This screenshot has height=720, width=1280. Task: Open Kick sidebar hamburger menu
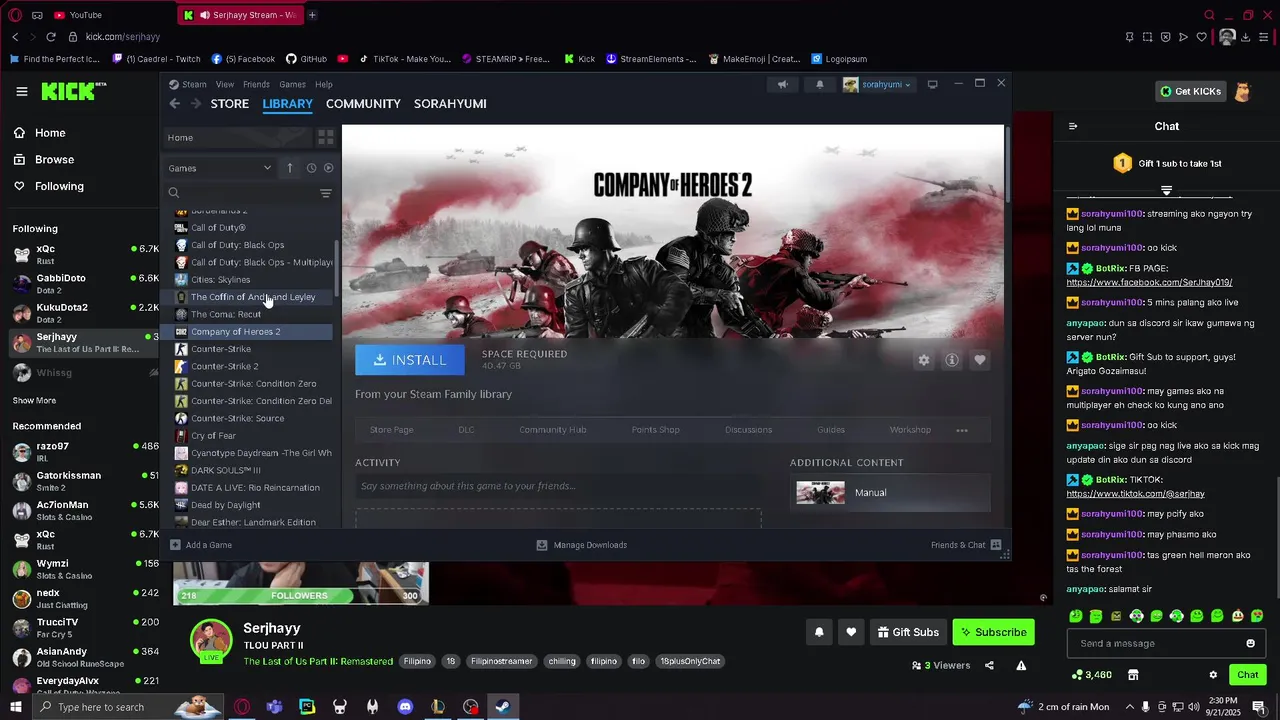pos(21,91)
